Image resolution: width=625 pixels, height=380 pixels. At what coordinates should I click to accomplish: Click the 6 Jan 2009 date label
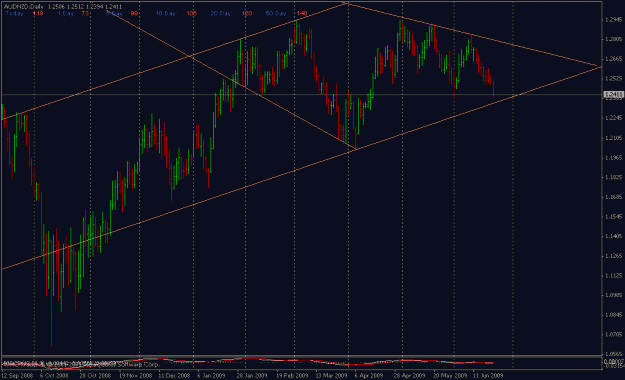[211, 376]
